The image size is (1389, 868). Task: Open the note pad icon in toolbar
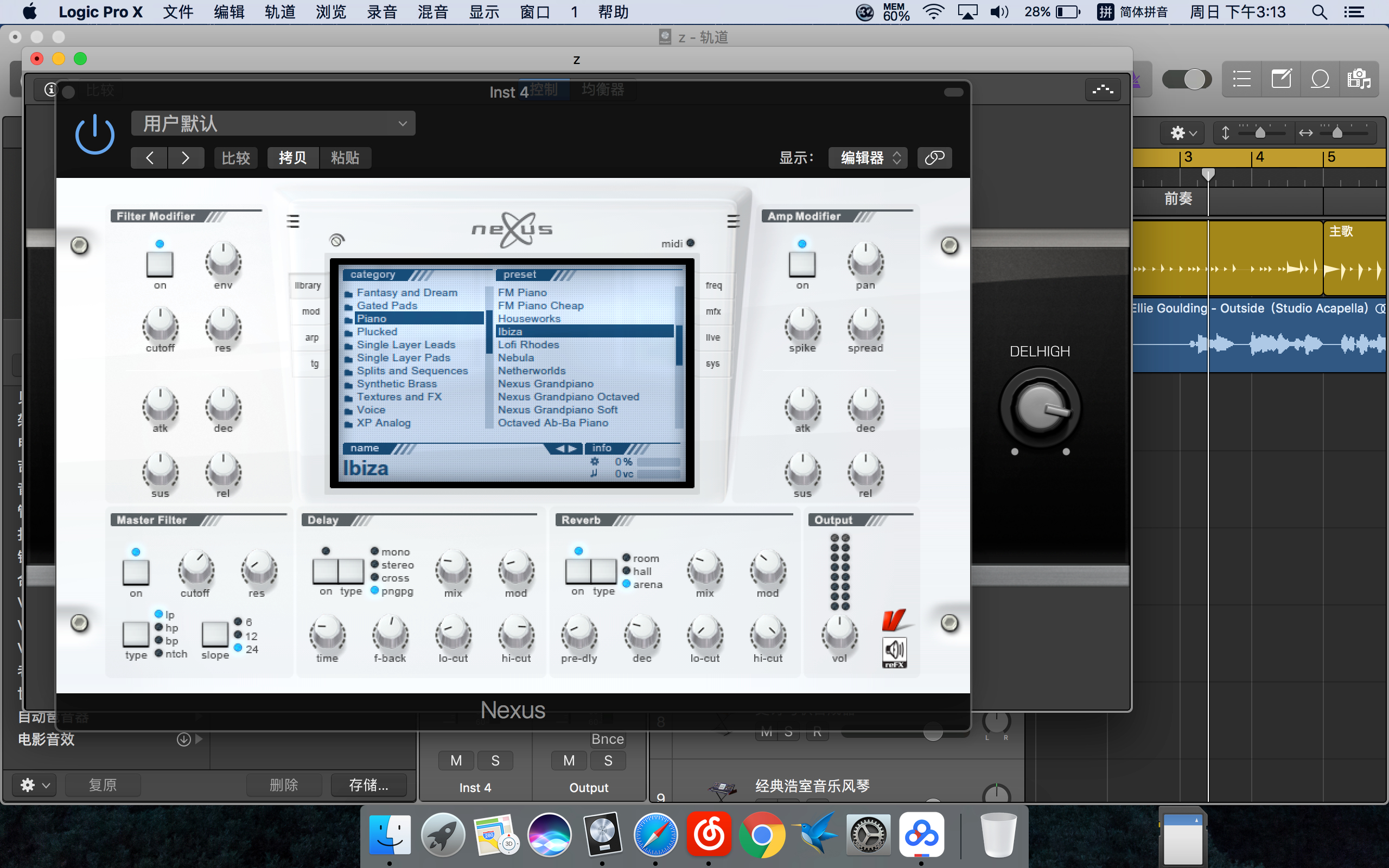coord(1281,79)
